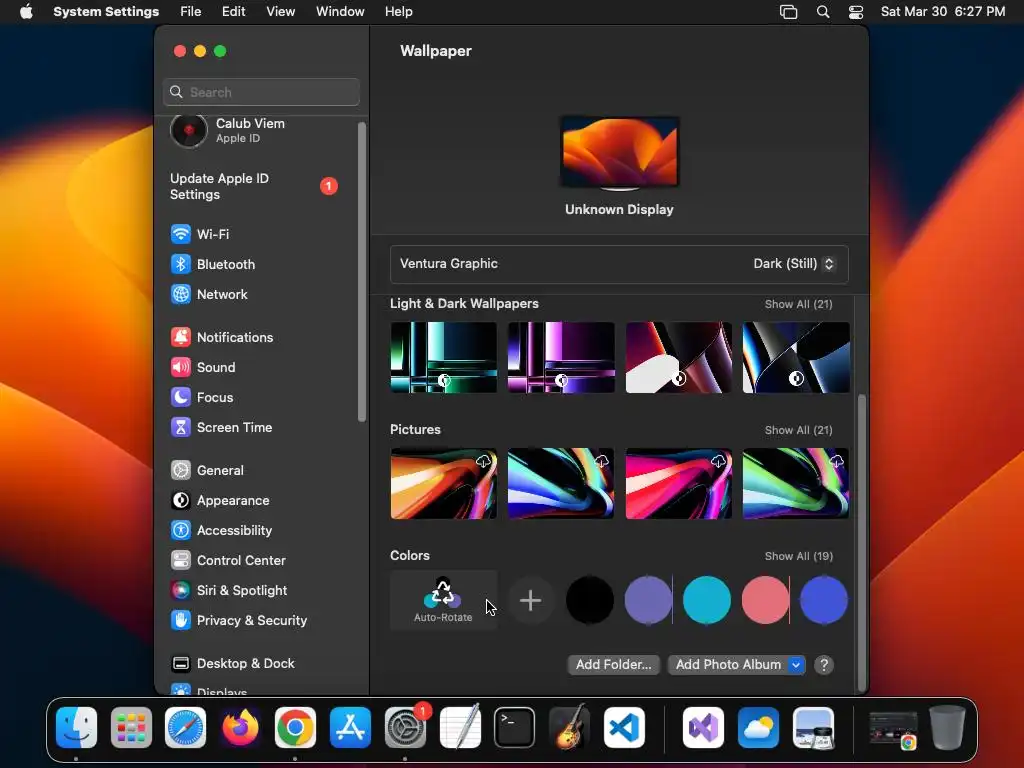Screen dimensions: 1024x768
Task: Click the Unknown Display preview thumbnail
Action: click(x=619, y=153)
